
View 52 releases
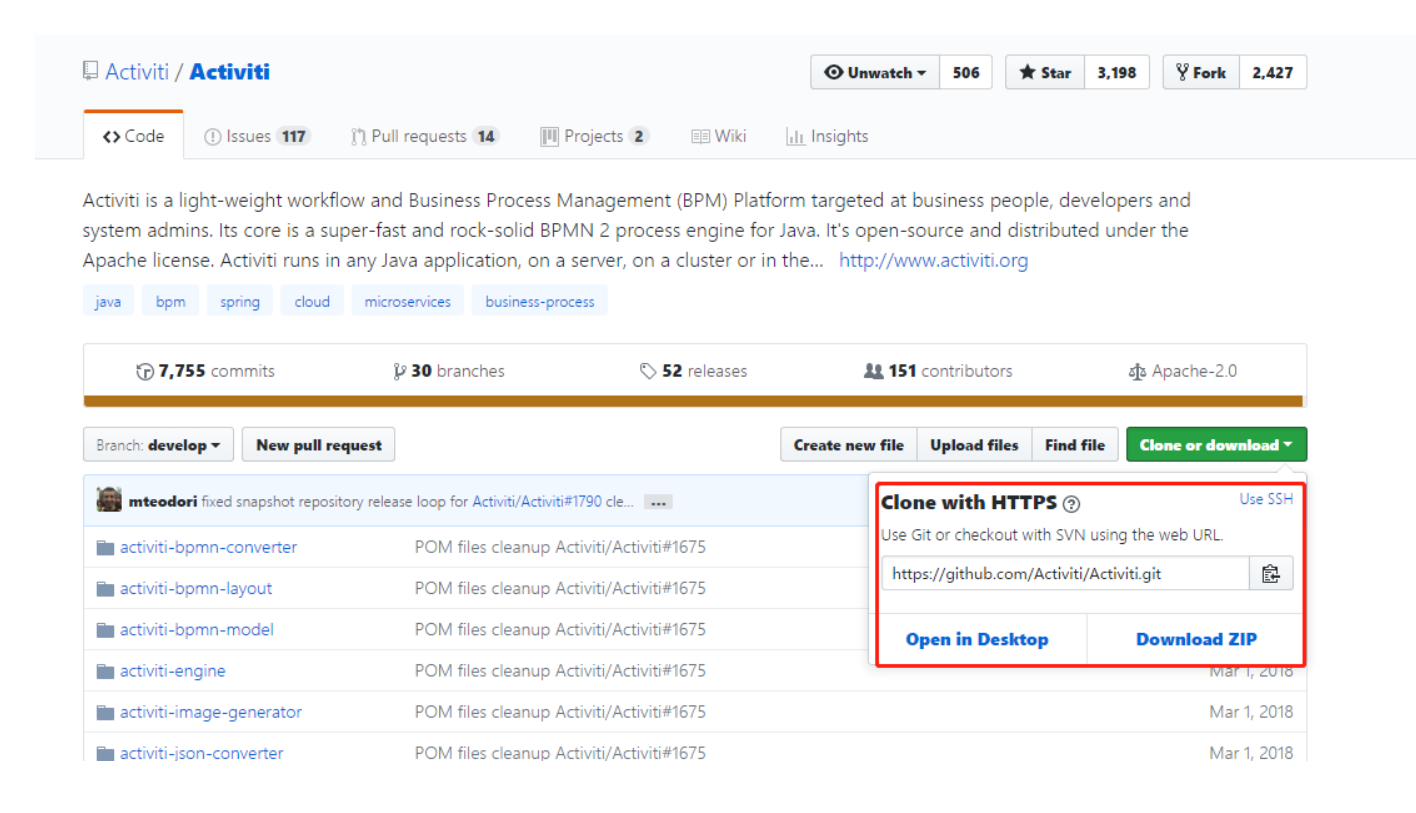(x=694, y=371)
